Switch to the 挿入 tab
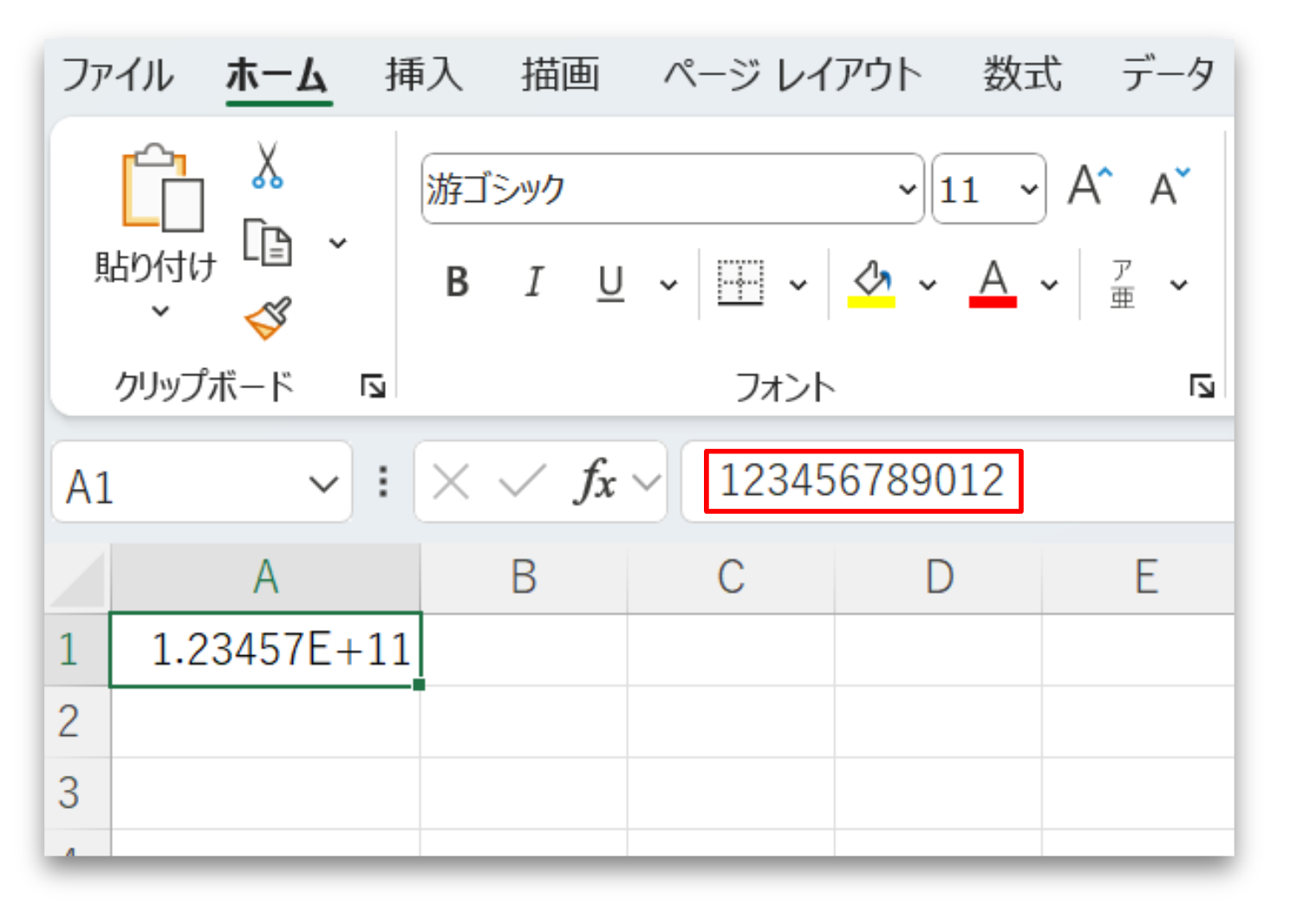The image size is (1316, 917). click(424, 74)
